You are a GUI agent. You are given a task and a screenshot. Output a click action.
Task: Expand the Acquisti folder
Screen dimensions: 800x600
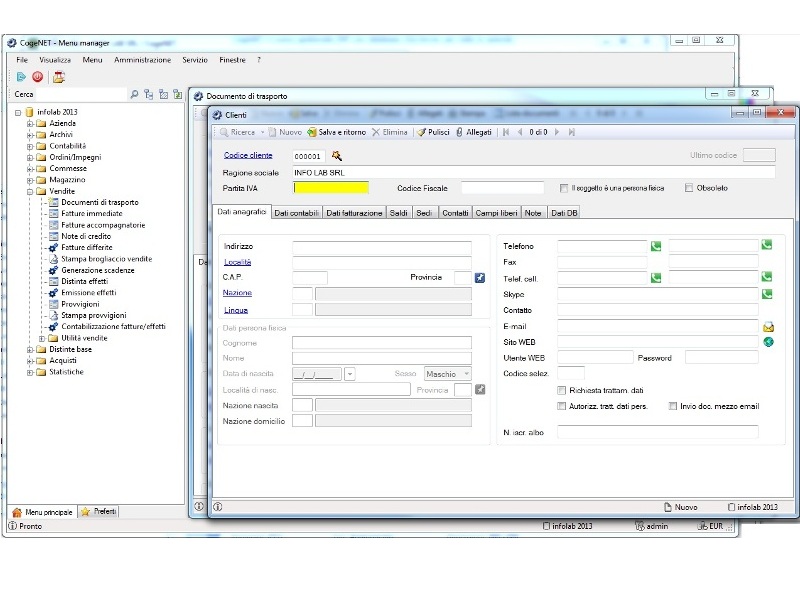pos(30,361)
